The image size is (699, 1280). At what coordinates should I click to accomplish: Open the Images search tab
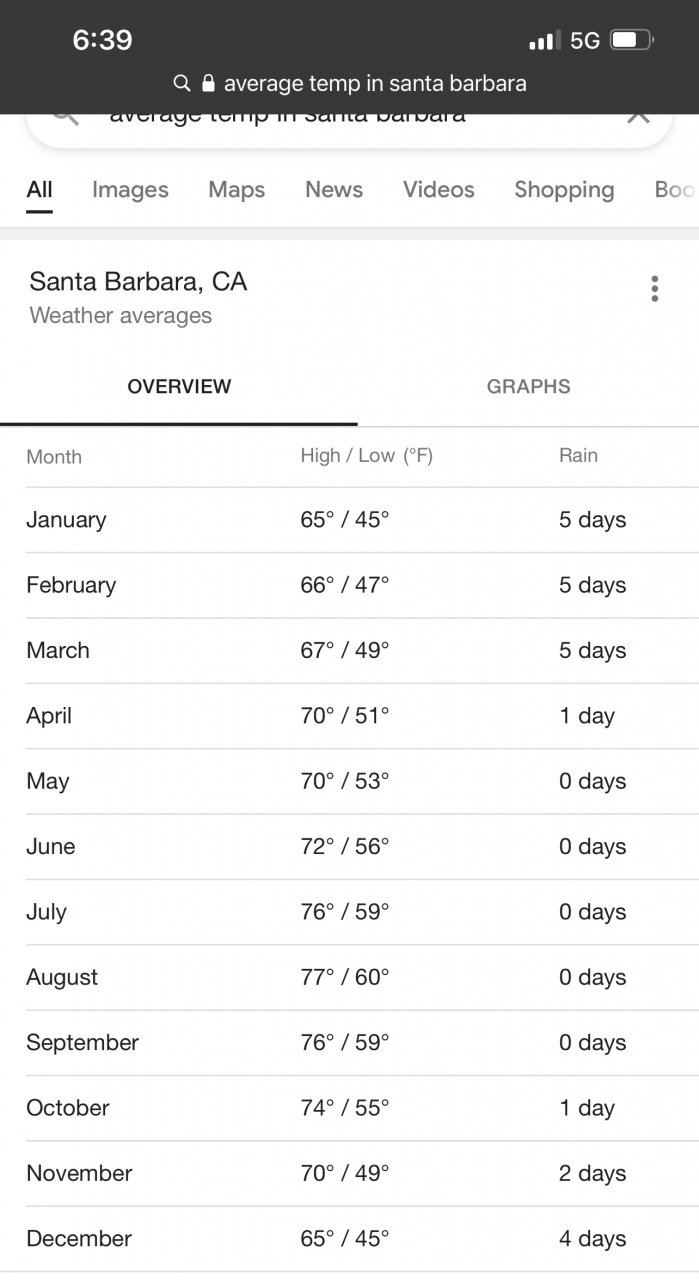click(x=130, y=190)
